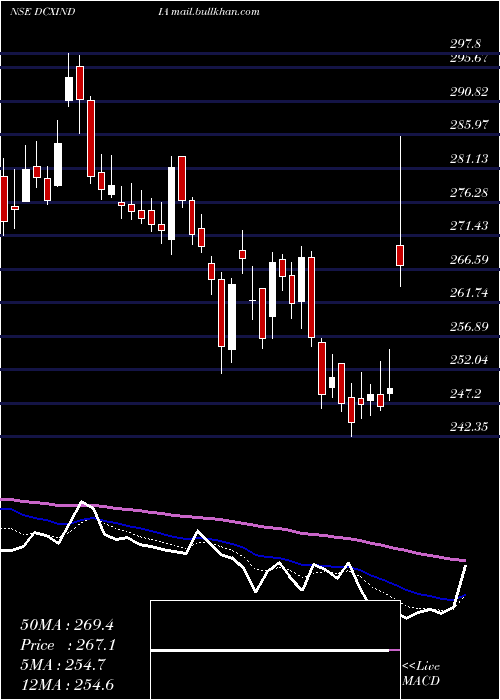This screenshot has height=700, width=500.
Task: Click the 242.35 price level label
Action: (468, 427)
